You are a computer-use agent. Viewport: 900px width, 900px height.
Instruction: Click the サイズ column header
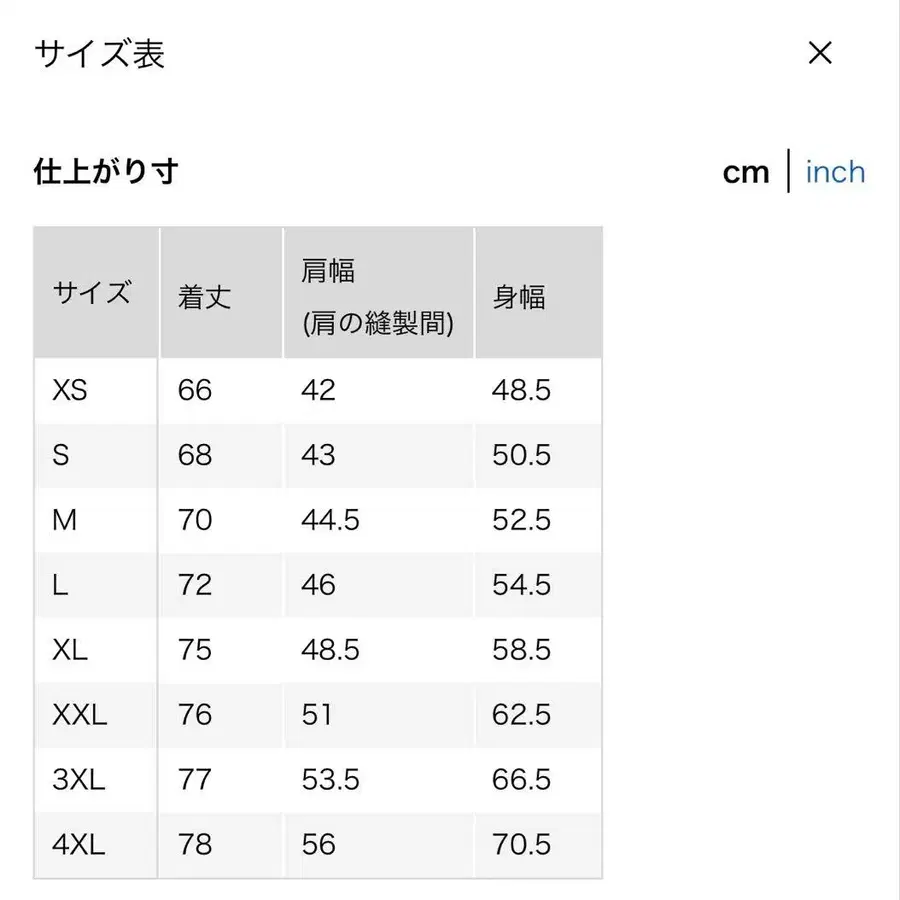[90, 292]
